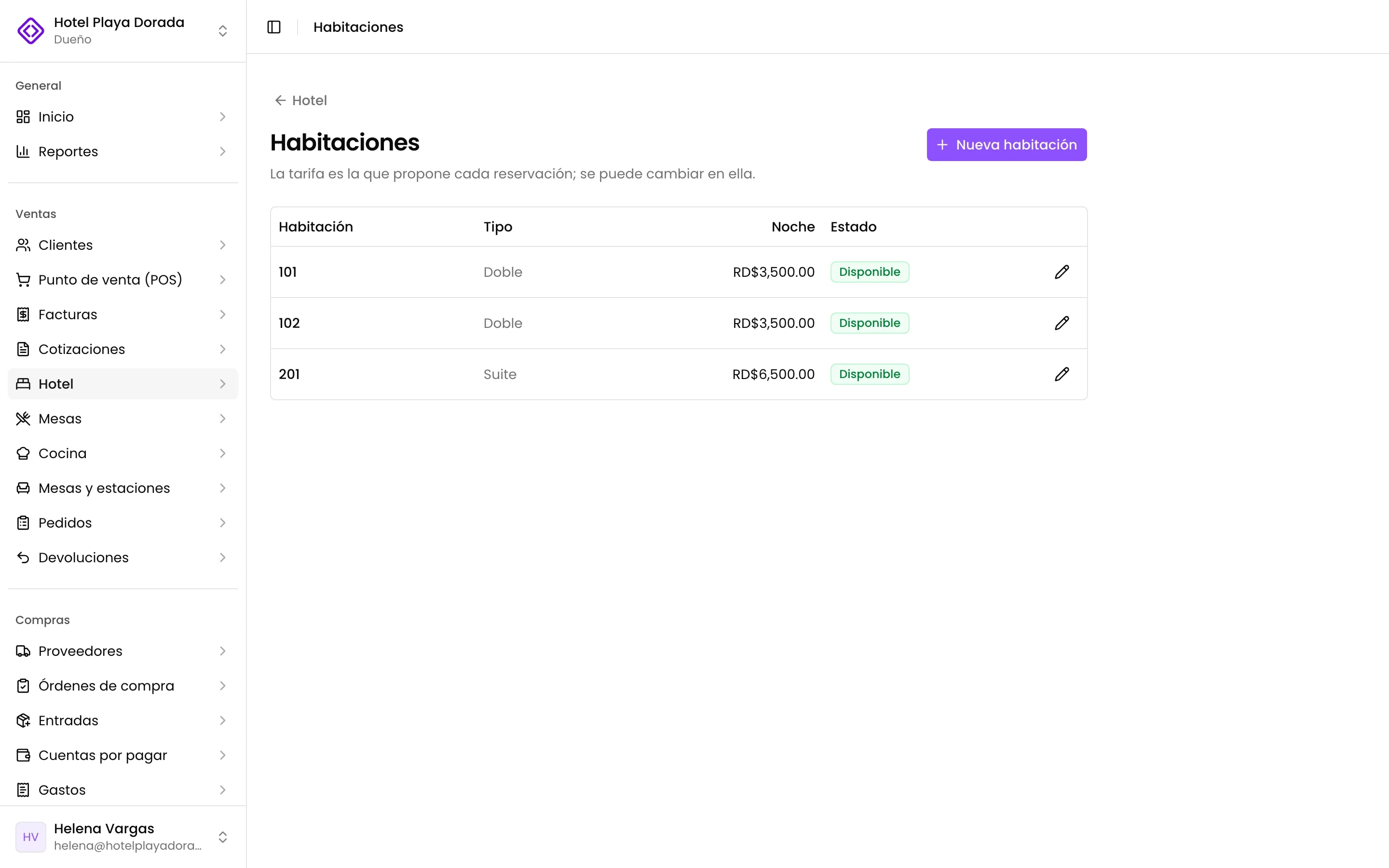The width and height of the screenshot is (1389, 868).
Task: Click the Suite type cell
Action: tap(500, 374)
